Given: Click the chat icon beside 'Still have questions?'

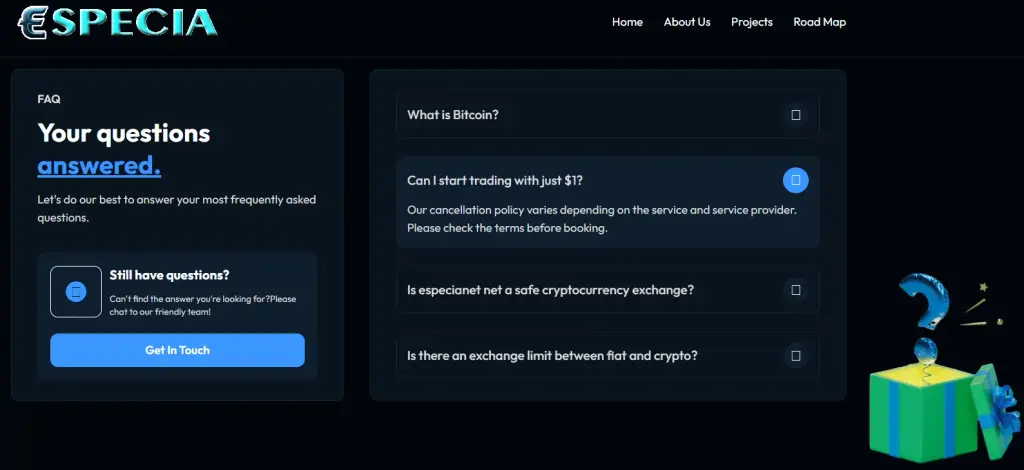Looking at the screenshot, I should pos(76,292).
